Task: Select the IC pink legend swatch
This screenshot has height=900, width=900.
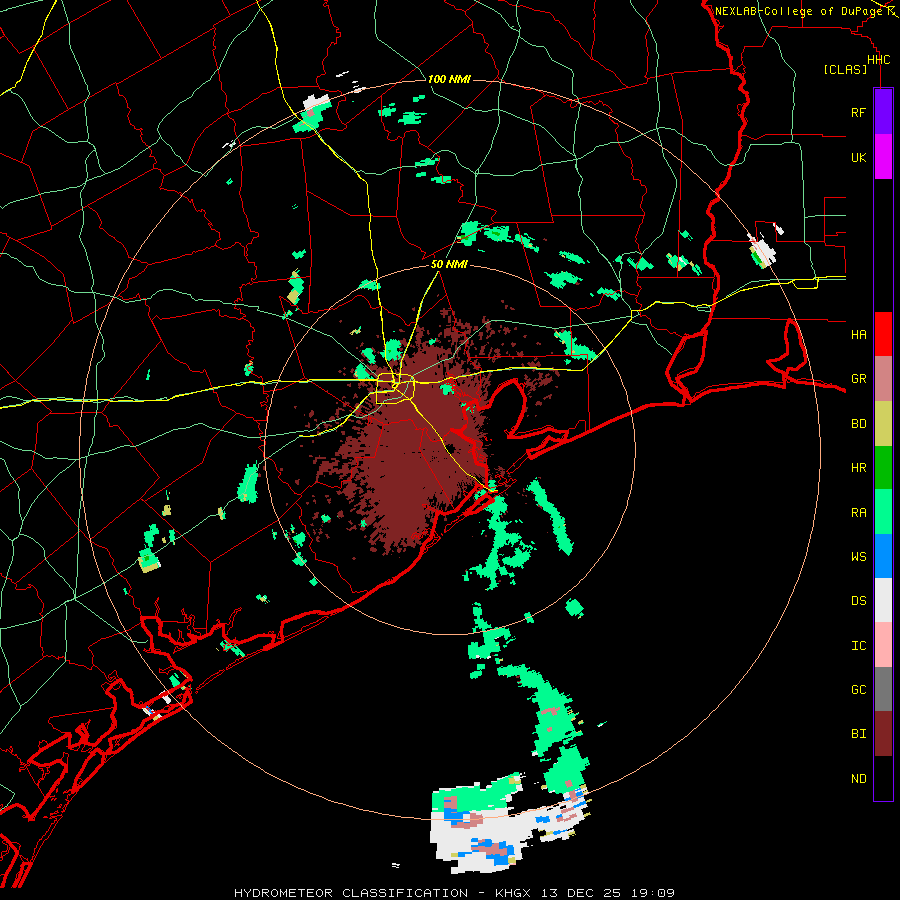Action: [883, 645]
